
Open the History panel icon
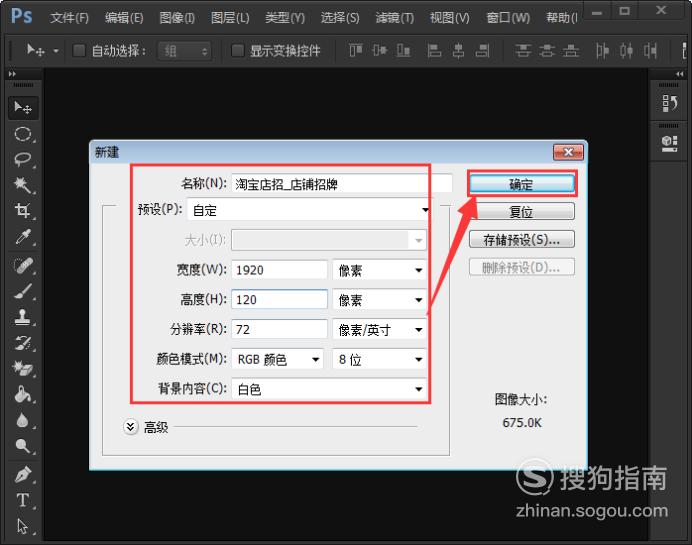[x=669, y=103]
